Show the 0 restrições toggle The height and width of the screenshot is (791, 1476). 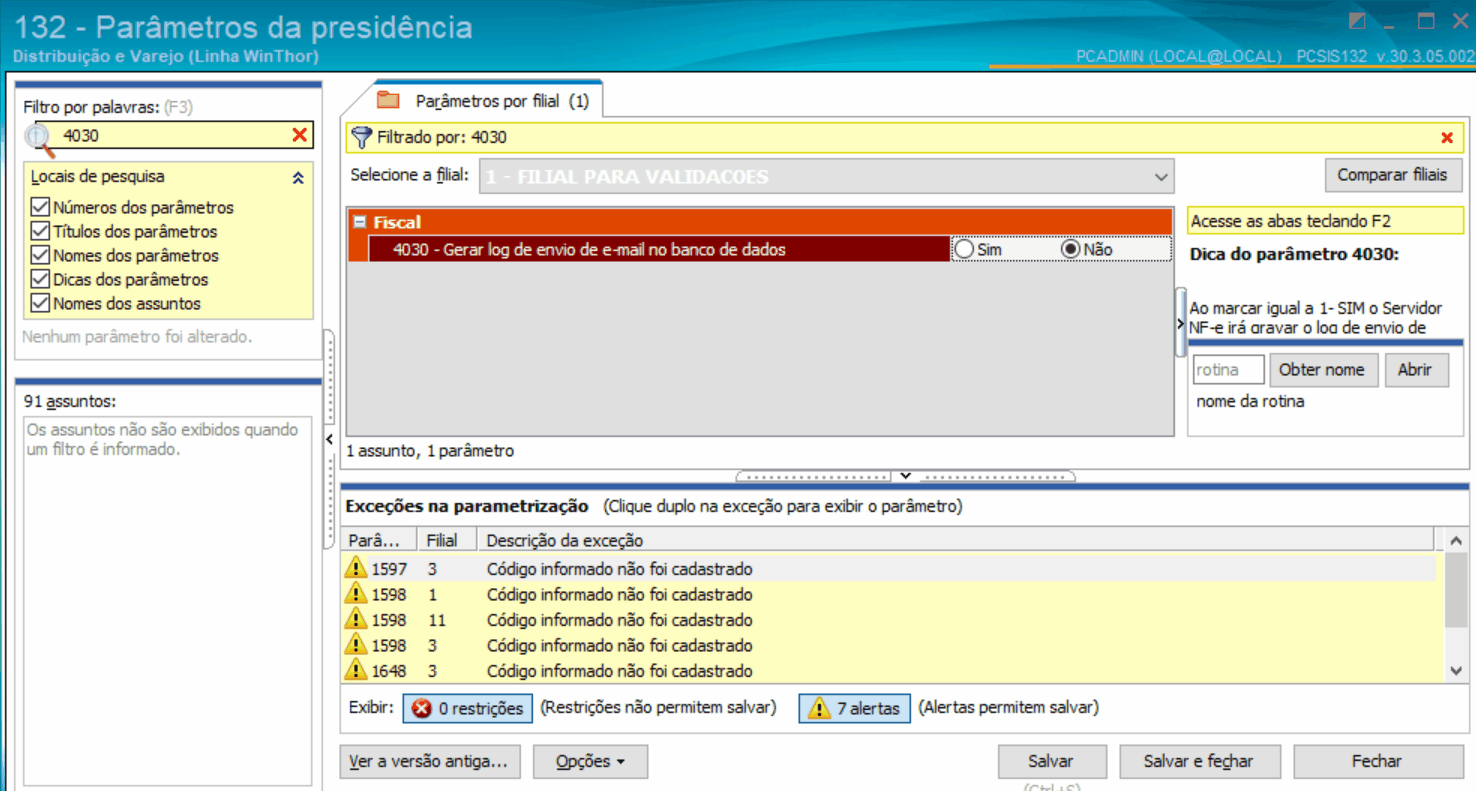pos(467,708)
